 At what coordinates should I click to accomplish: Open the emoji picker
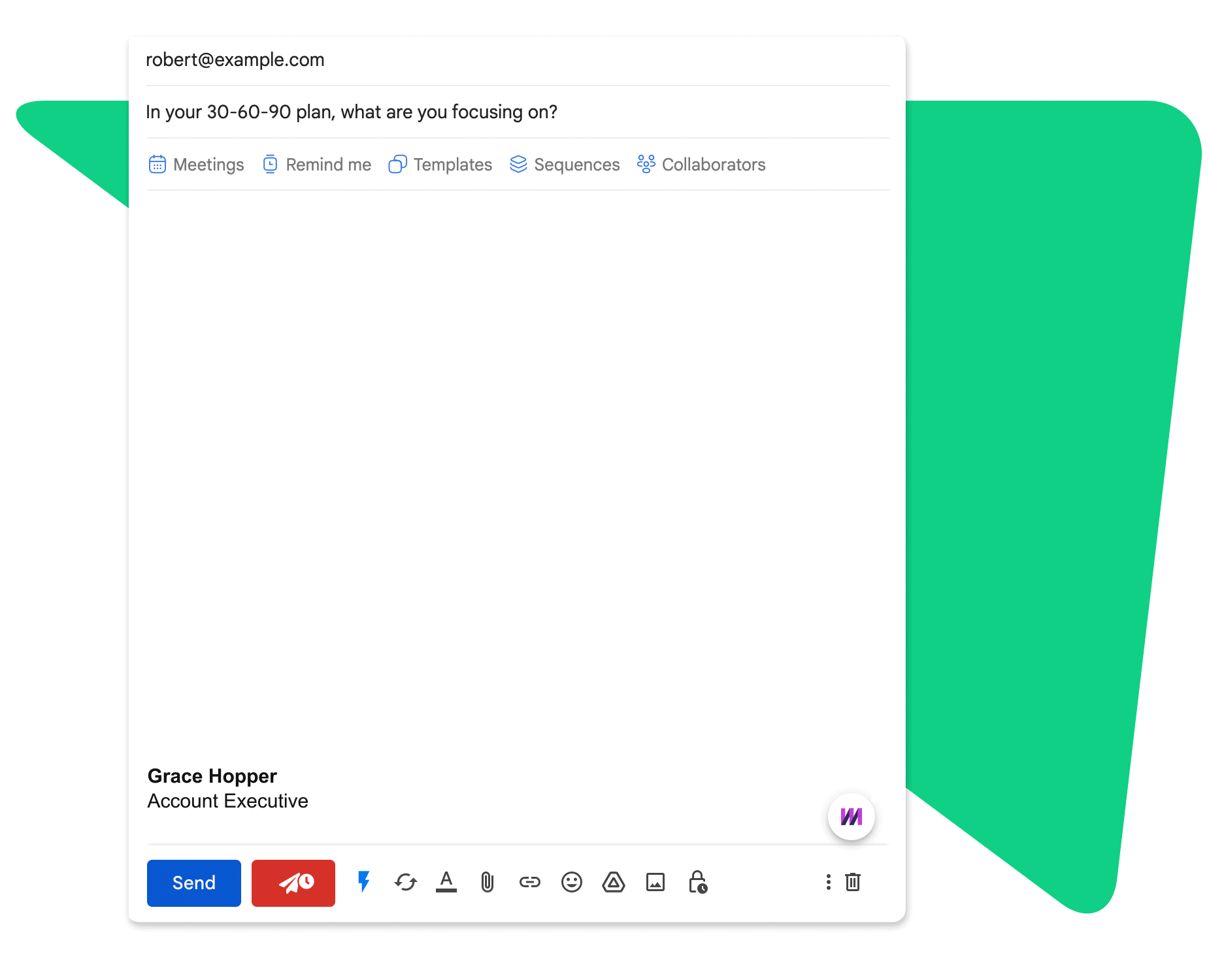(x=571, y=883)
